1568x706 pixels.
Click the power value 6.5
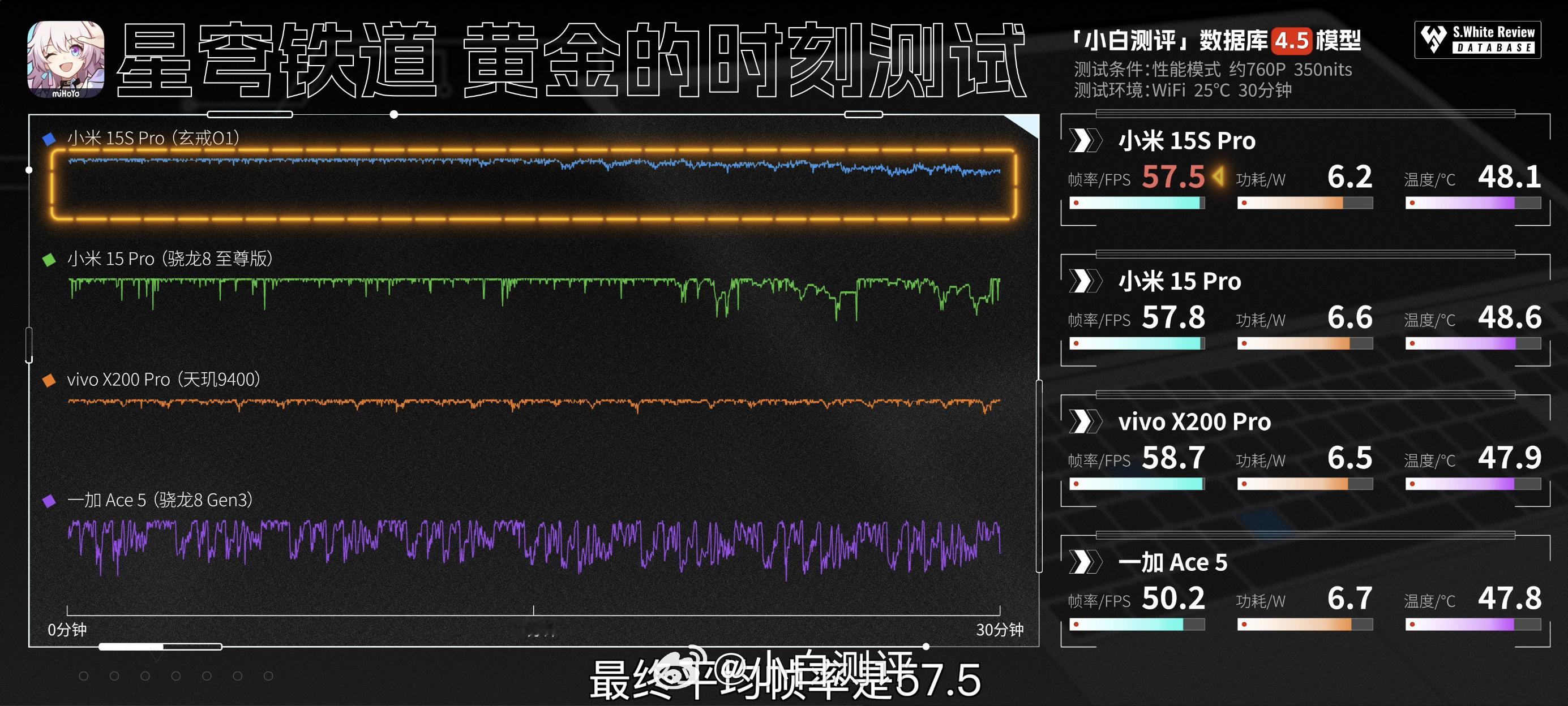[x=1349, y=458]
